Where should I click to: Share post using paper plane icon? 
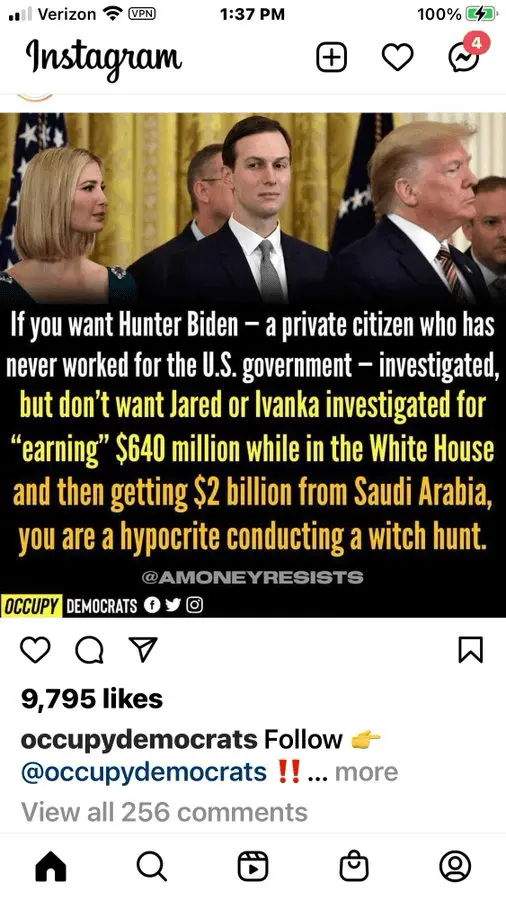coord(142,650)
